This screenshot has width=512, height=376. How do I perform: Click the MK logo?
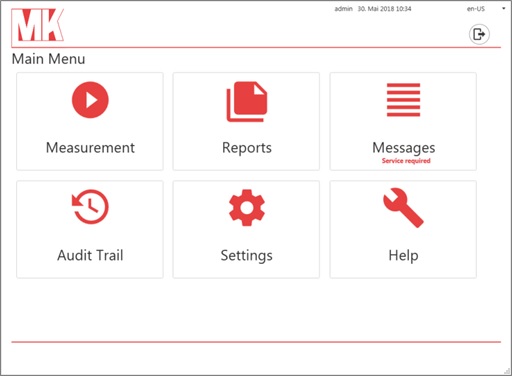point(38,25)
